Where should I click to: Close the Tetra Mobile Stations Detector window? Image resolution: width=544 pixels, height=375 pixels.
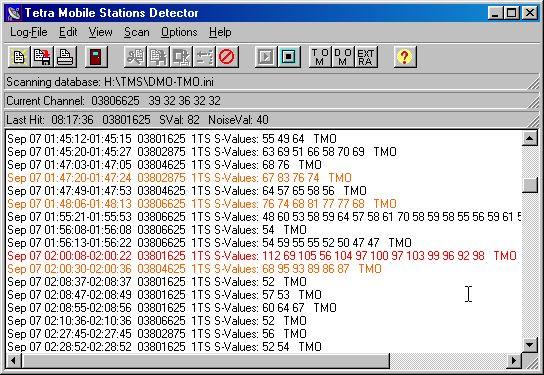coord(529,13)
